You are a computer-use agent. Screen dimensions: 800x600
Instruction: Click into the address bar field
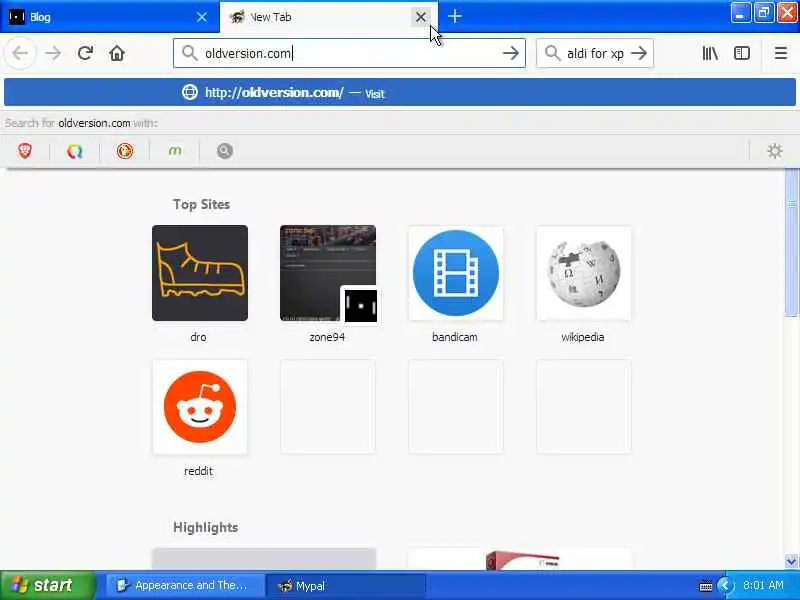(x=349, y=53)
